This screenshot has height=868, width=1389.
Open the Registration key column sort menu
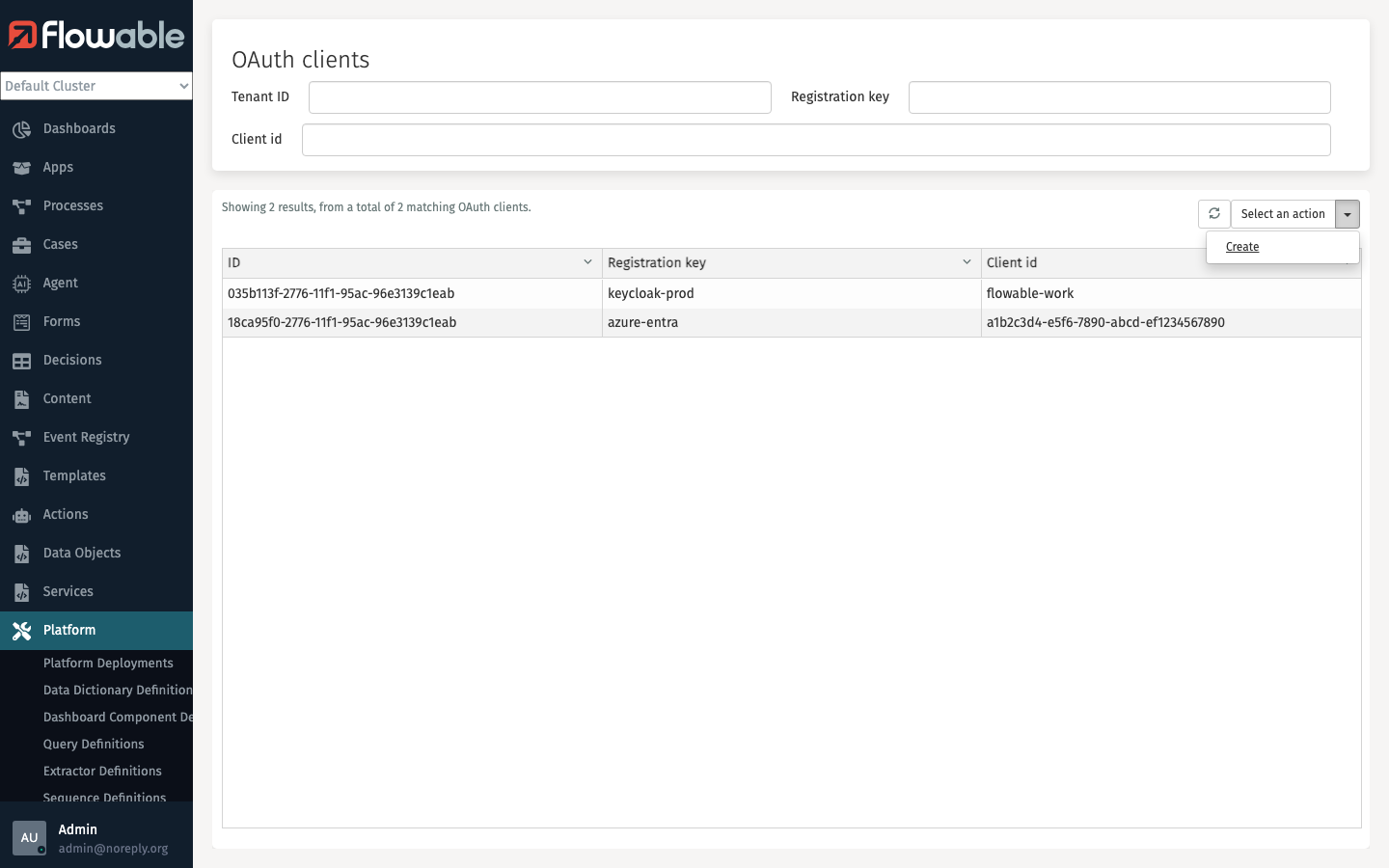tap(967, 261)
